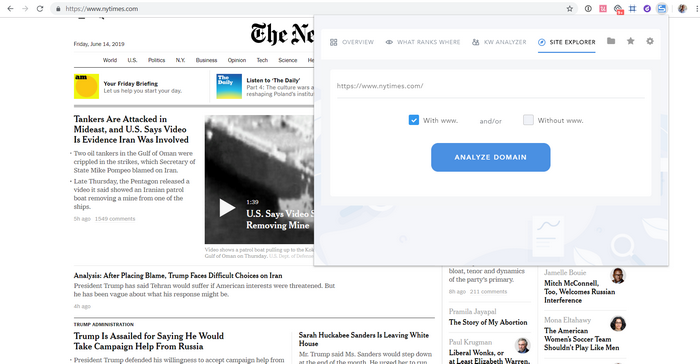Click the 'Friday, June 14, 2019' date text

99,44
